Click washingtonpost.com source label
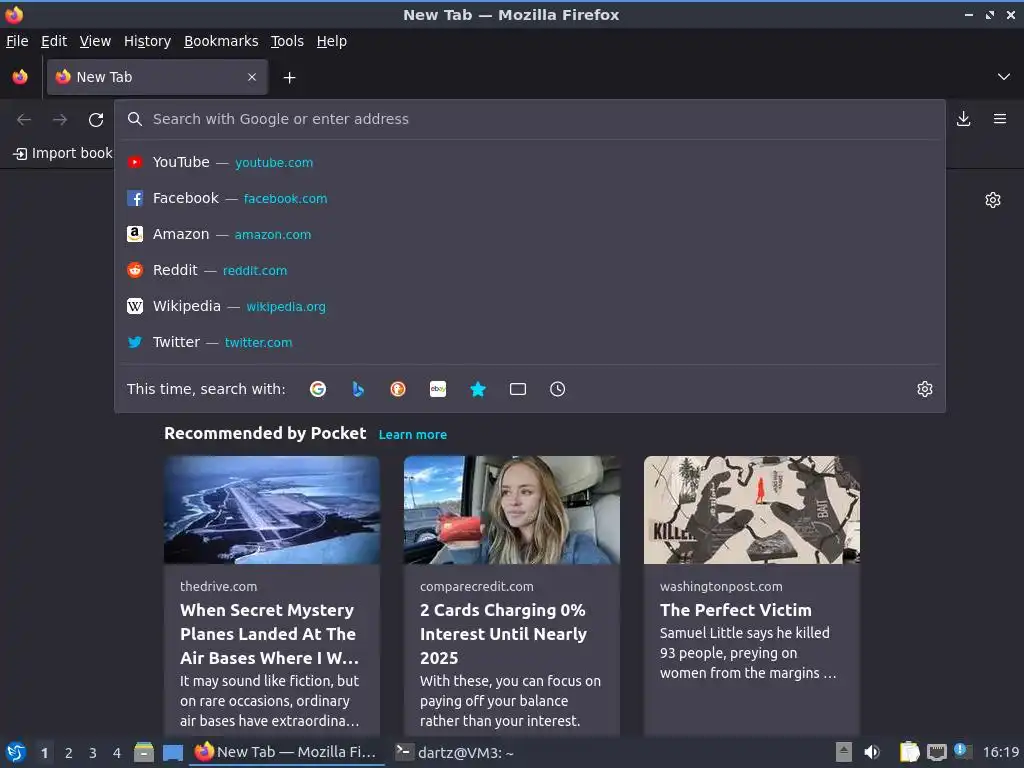 coord(721,586)
